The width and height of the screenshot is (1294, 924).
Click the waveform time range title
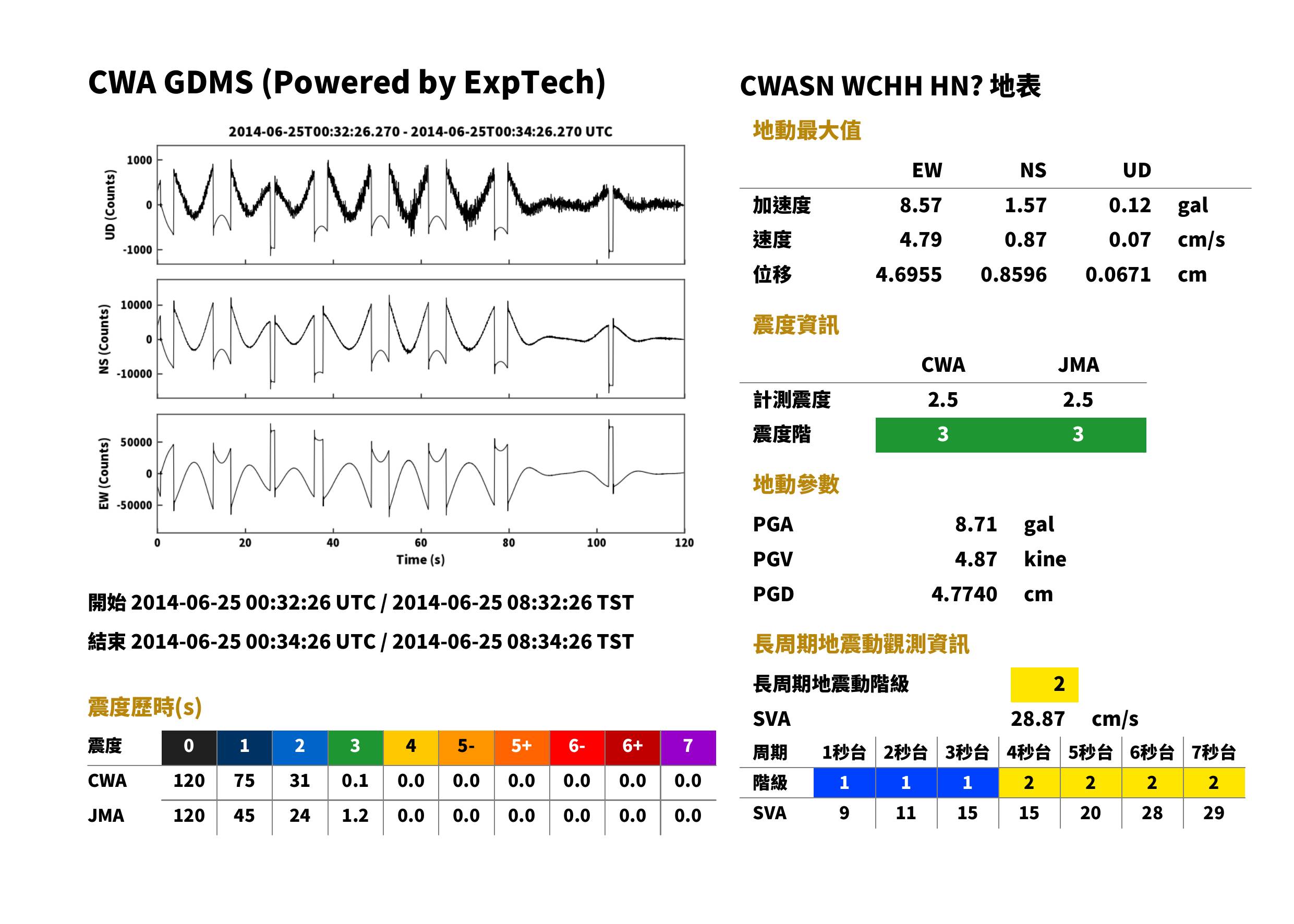(420, 131)
